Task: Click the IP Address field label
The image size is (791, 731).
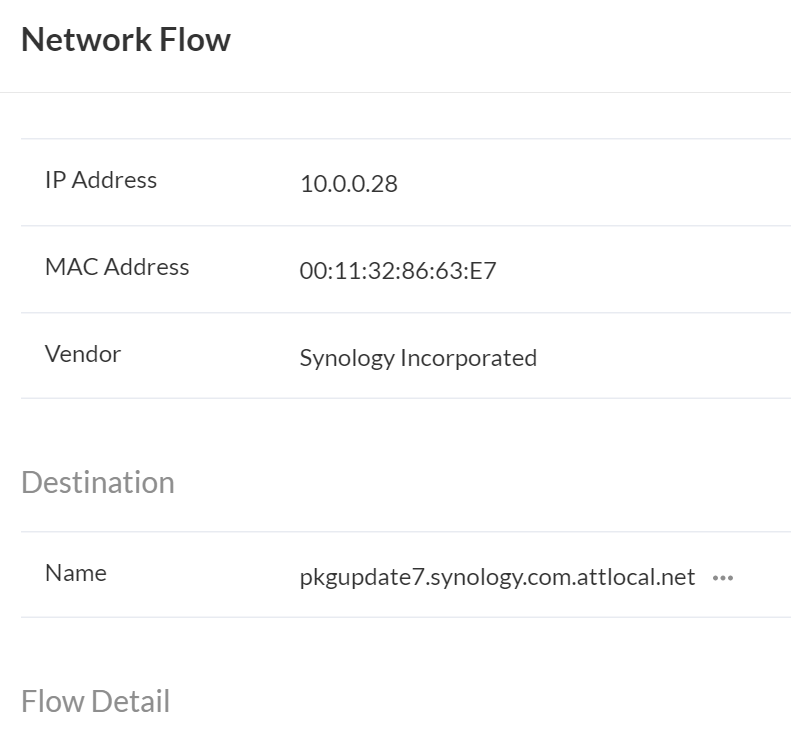Action: 101,180
